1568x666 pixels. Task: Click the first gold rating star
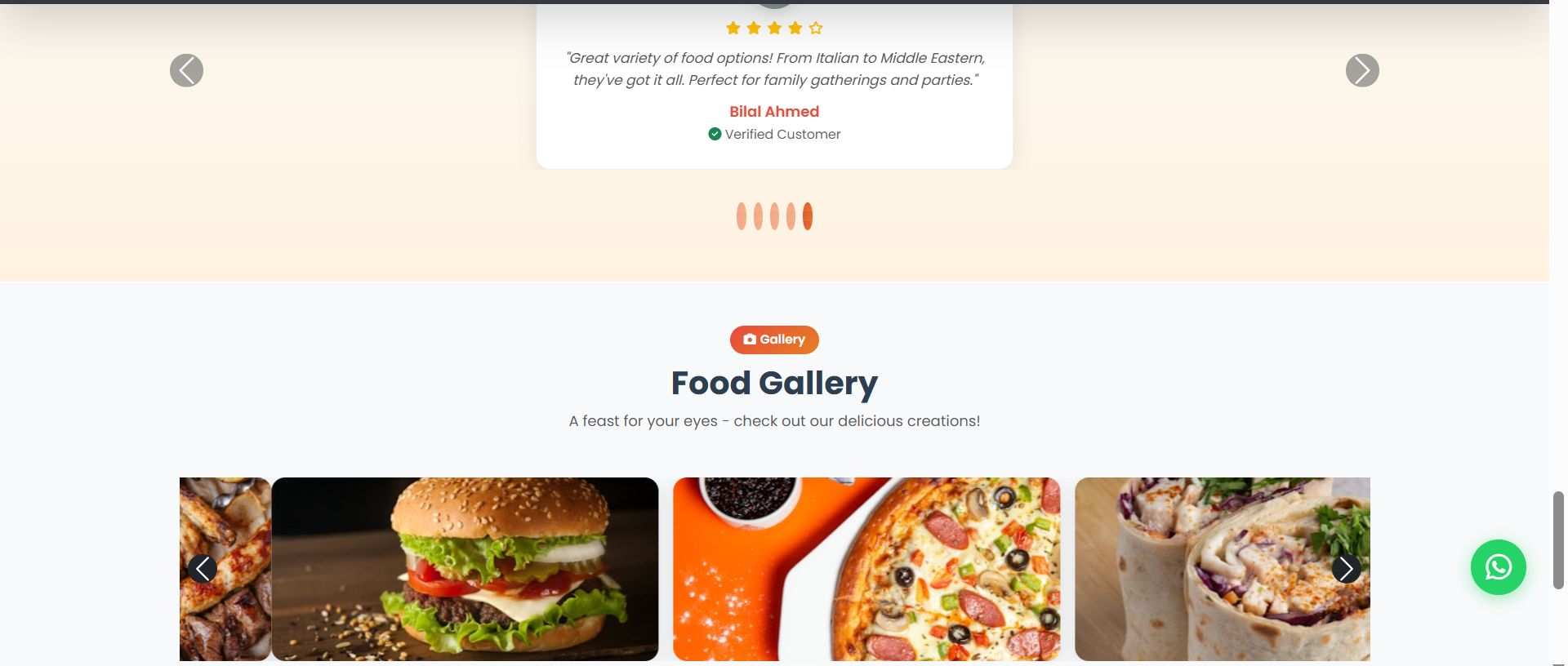pyautogui.click(x=733, y=29)
